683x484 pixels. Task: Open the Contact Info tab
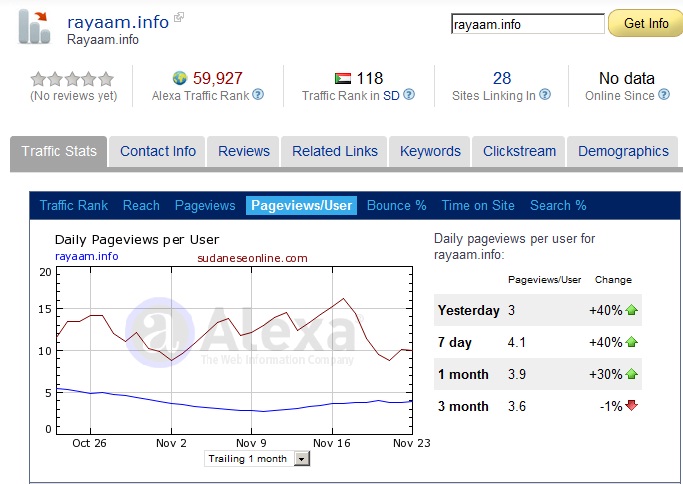pyautogui.click(x=158, y=151)
